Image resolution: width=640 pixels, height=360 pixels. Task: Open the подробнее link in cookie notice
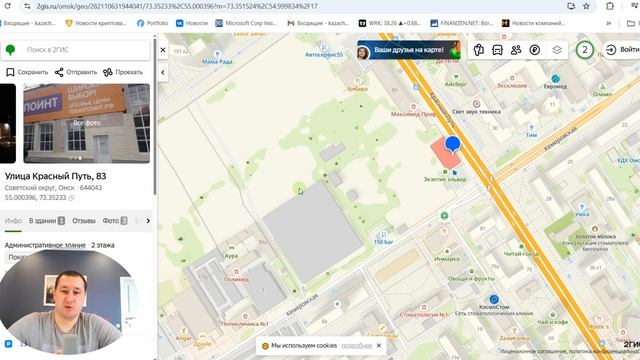click(x=356, y=346)
